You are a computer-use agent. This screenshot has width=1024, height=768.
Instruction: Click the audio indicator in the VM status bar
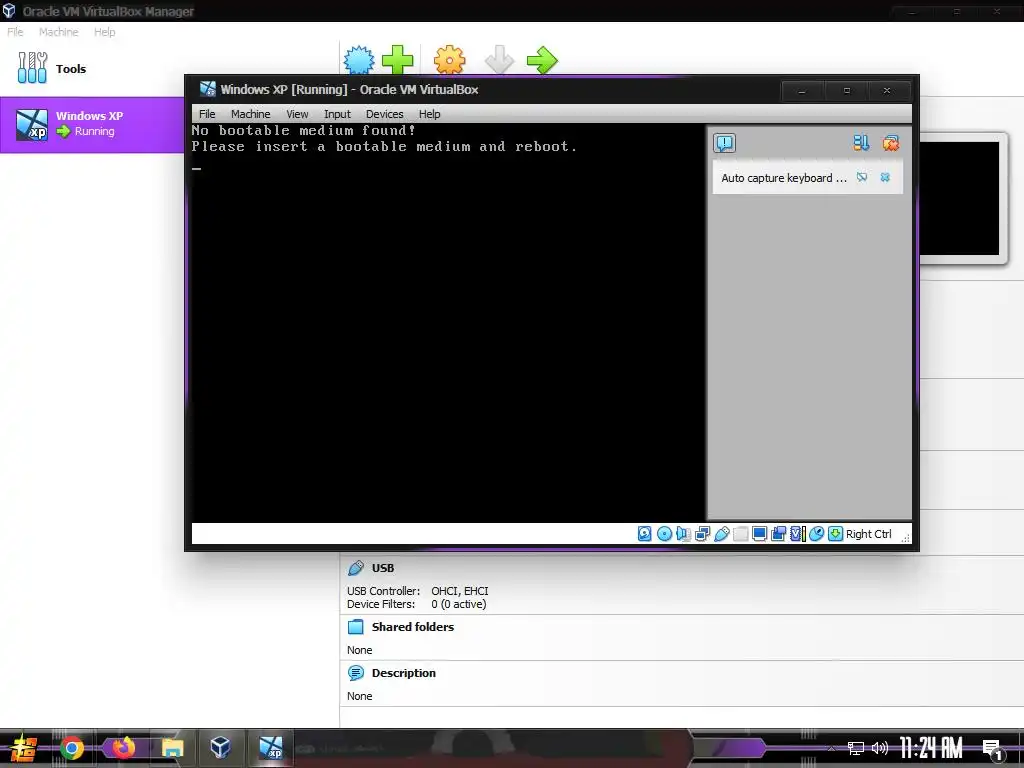click(683, 534)
